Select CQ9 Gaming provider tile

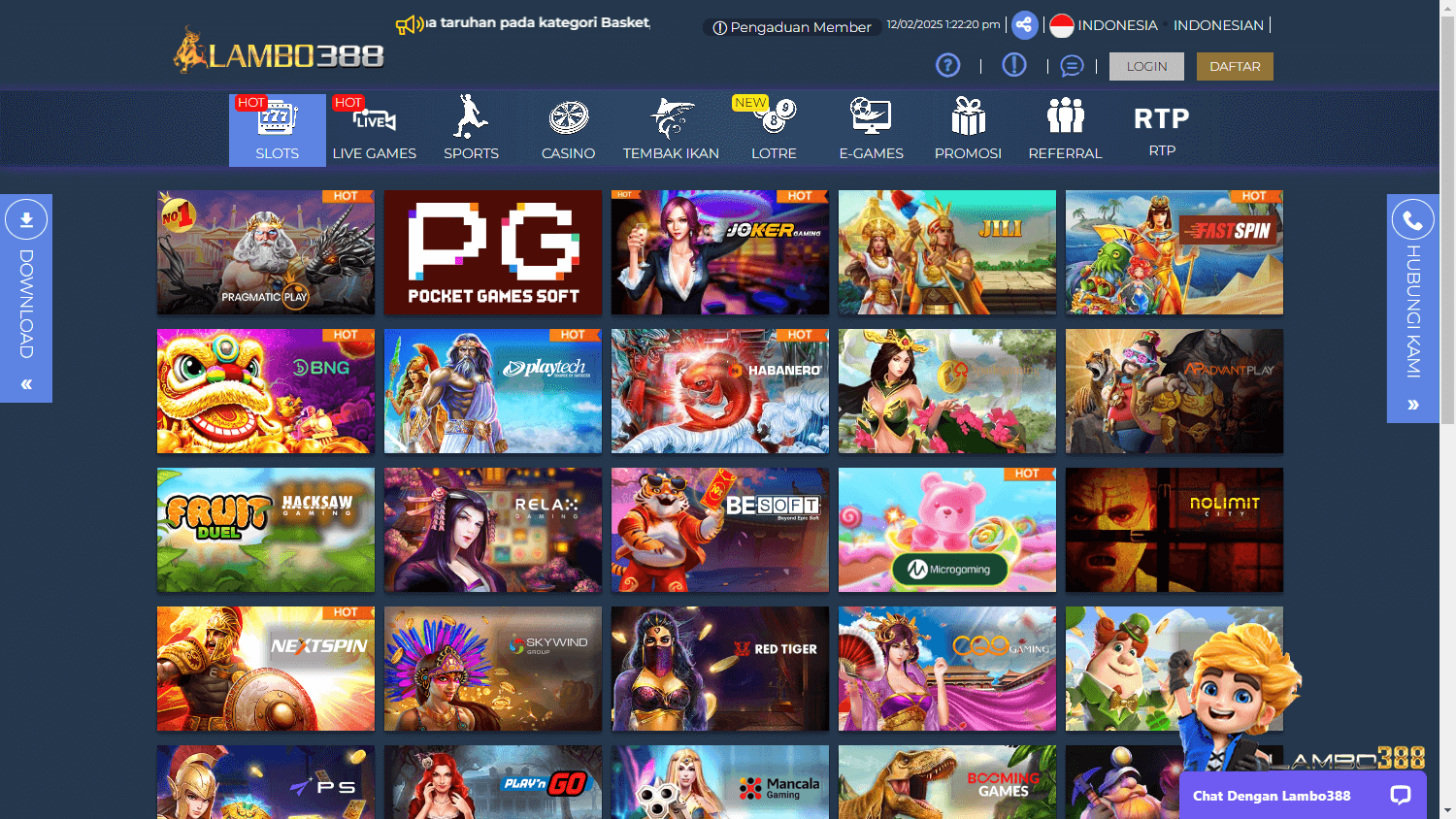point(947,669)
